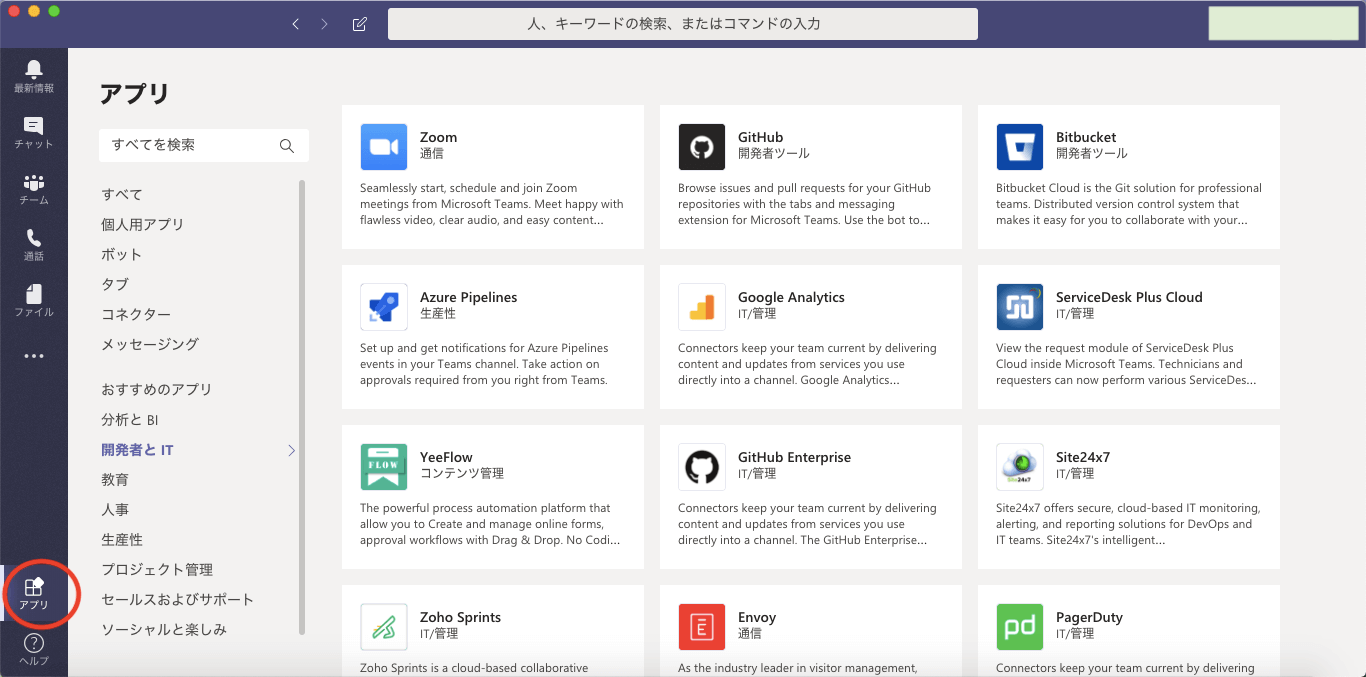The image size is (1366, 677).
Task: Click the ServiceDesk Plus Cloud title
Action: click(x=1129, y=298)
